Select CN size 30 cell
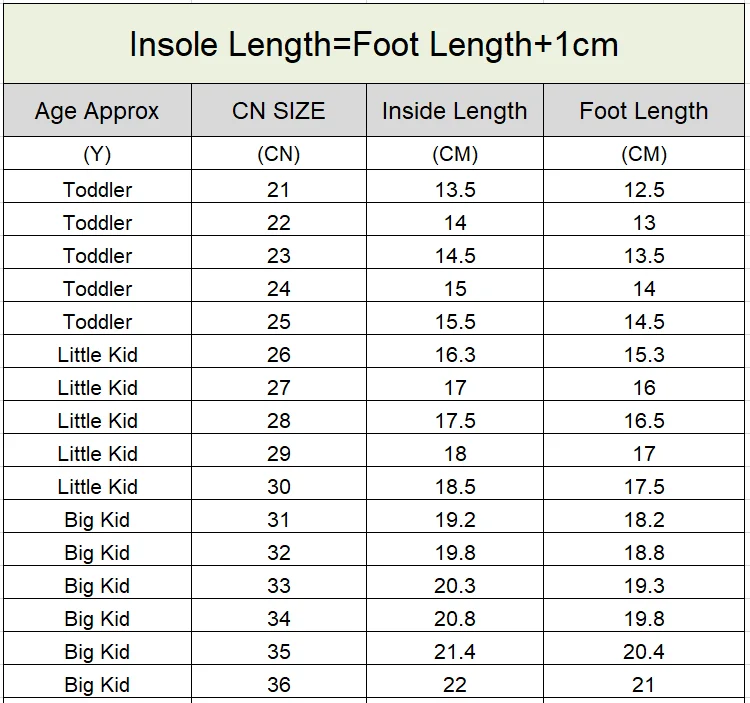750x703 pixels. [x=279, y=487]
